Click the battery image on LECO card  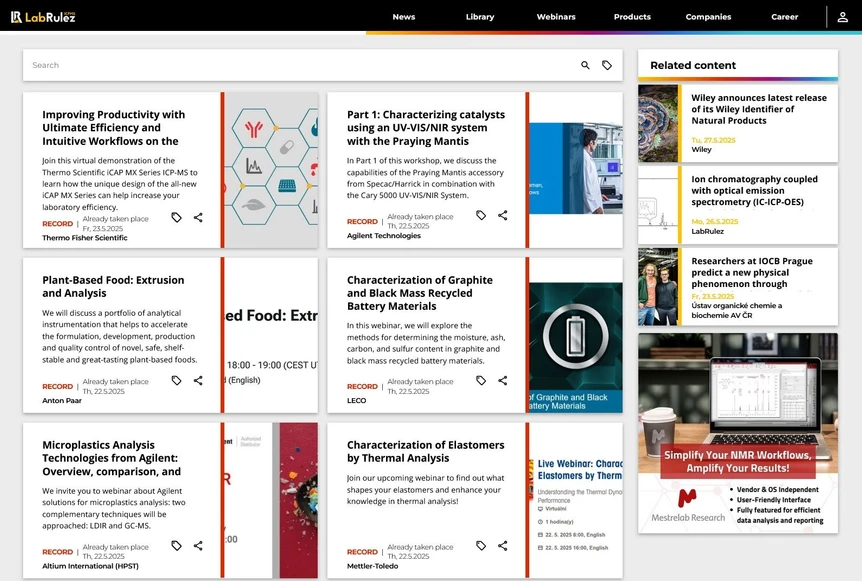[576, 347]
